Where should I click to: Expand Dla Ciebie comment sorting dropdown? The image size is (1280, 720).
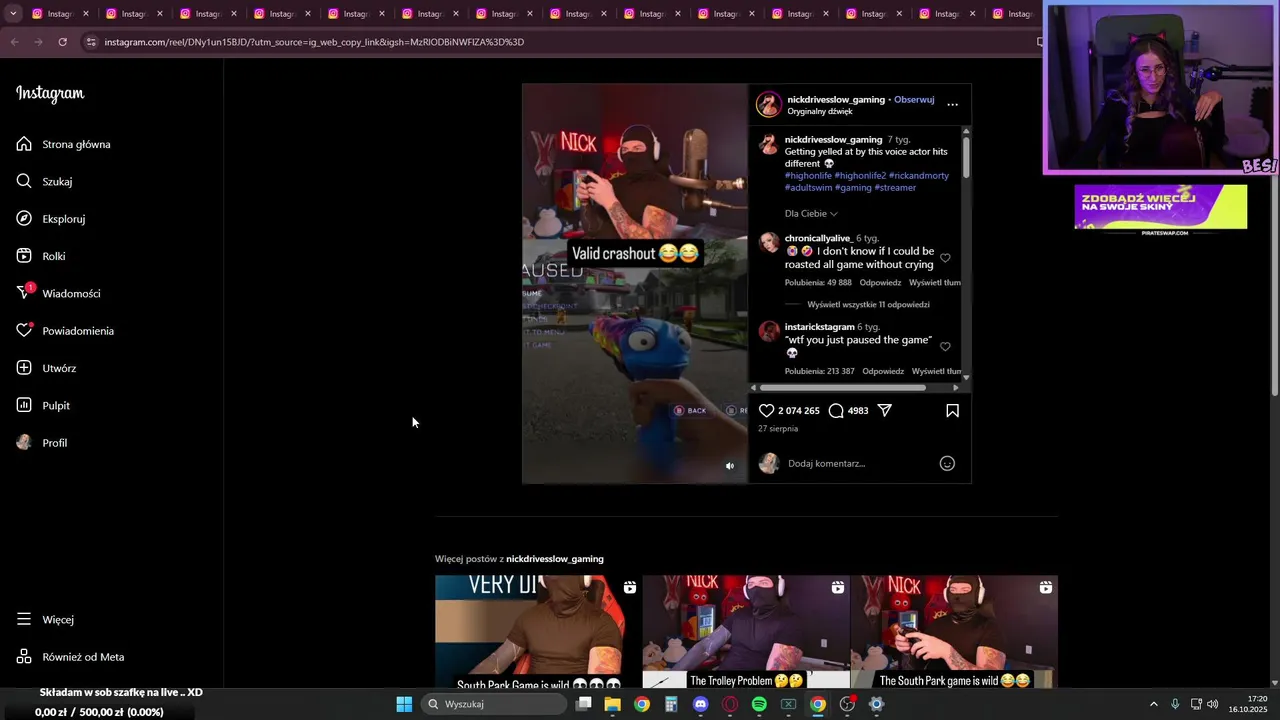(x=811, y=213)
